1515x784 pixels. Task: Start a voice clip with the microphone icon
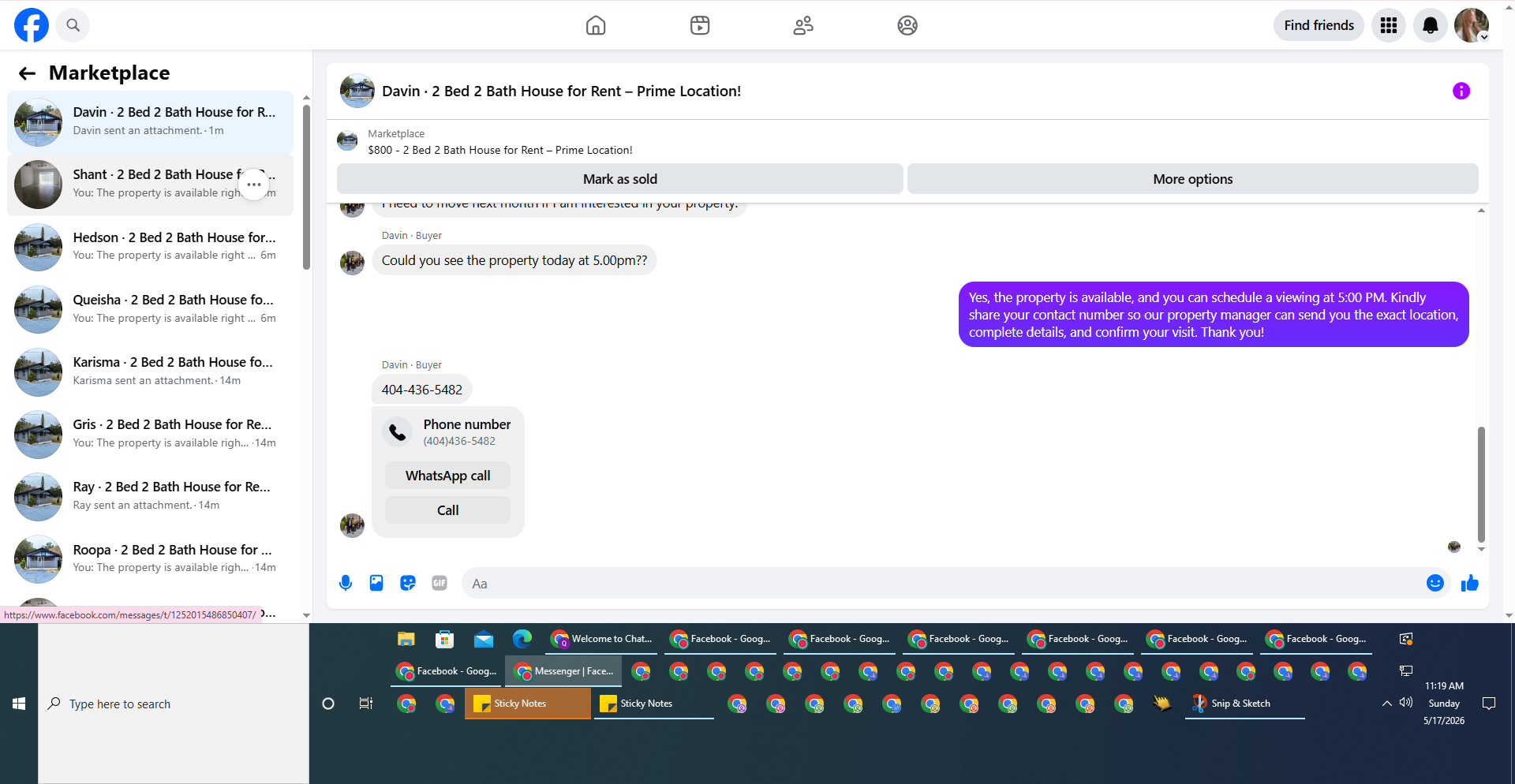(x=346, y=583)
